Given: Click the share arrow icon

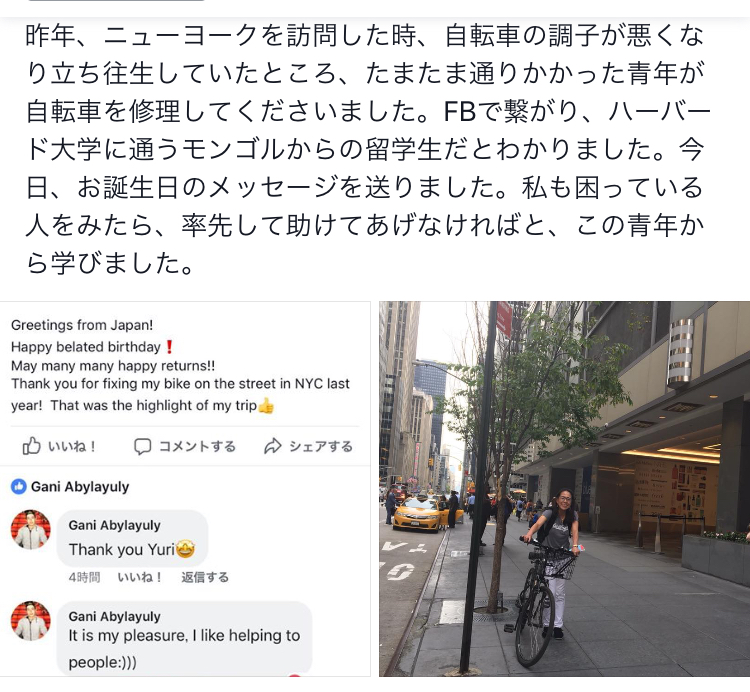Looking at the screenshot, I should [x=273, y=446].
